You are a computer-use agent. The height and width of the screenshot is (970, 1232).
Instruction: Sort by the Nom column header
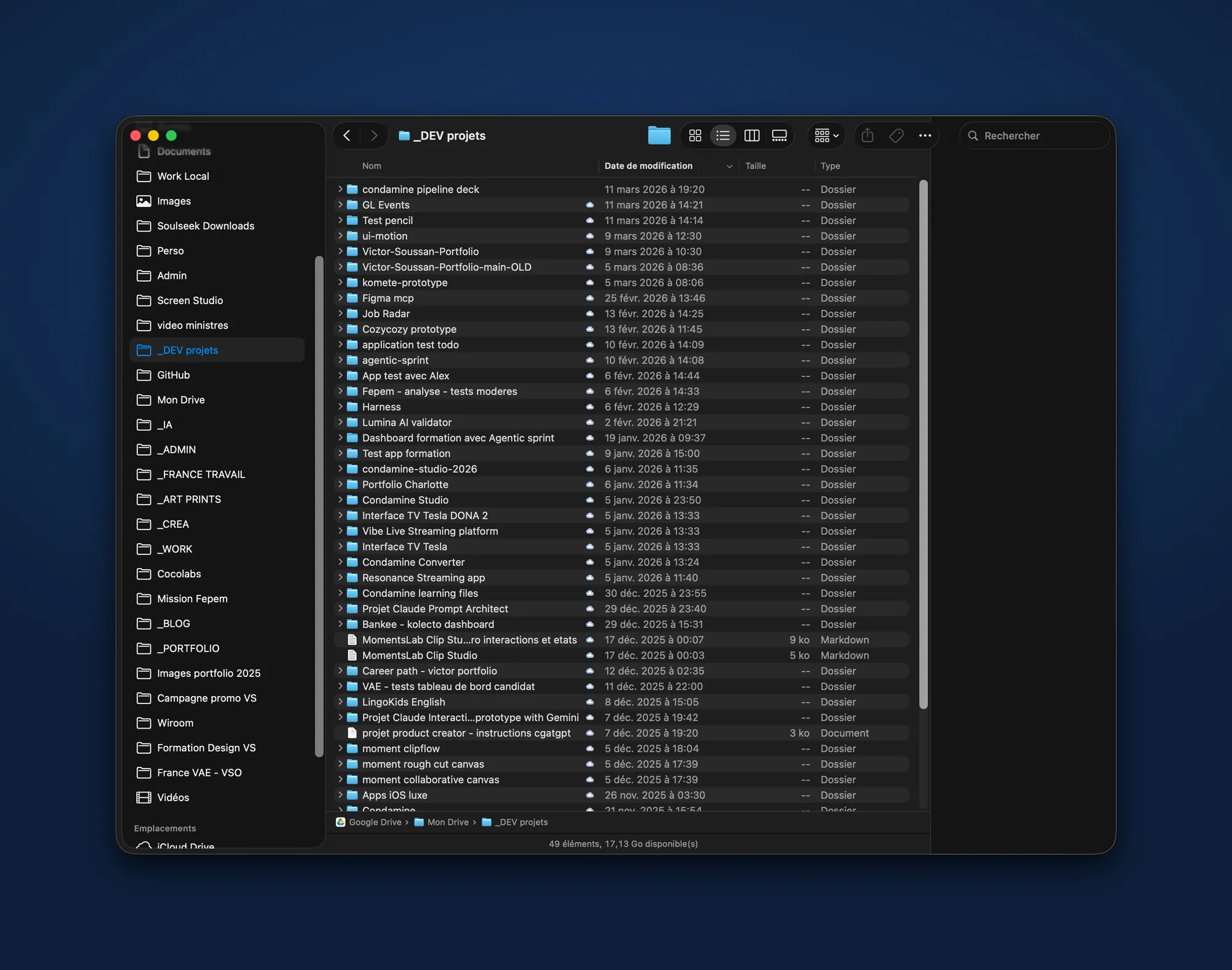pos(371,166)
